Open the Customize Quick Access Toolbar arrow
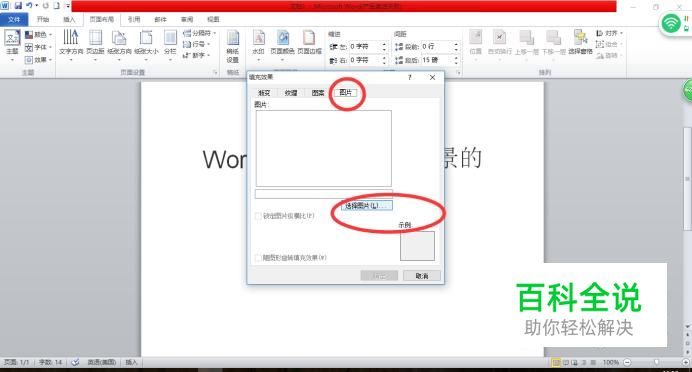Screen dimensions: 692x372 click(68, 6)
